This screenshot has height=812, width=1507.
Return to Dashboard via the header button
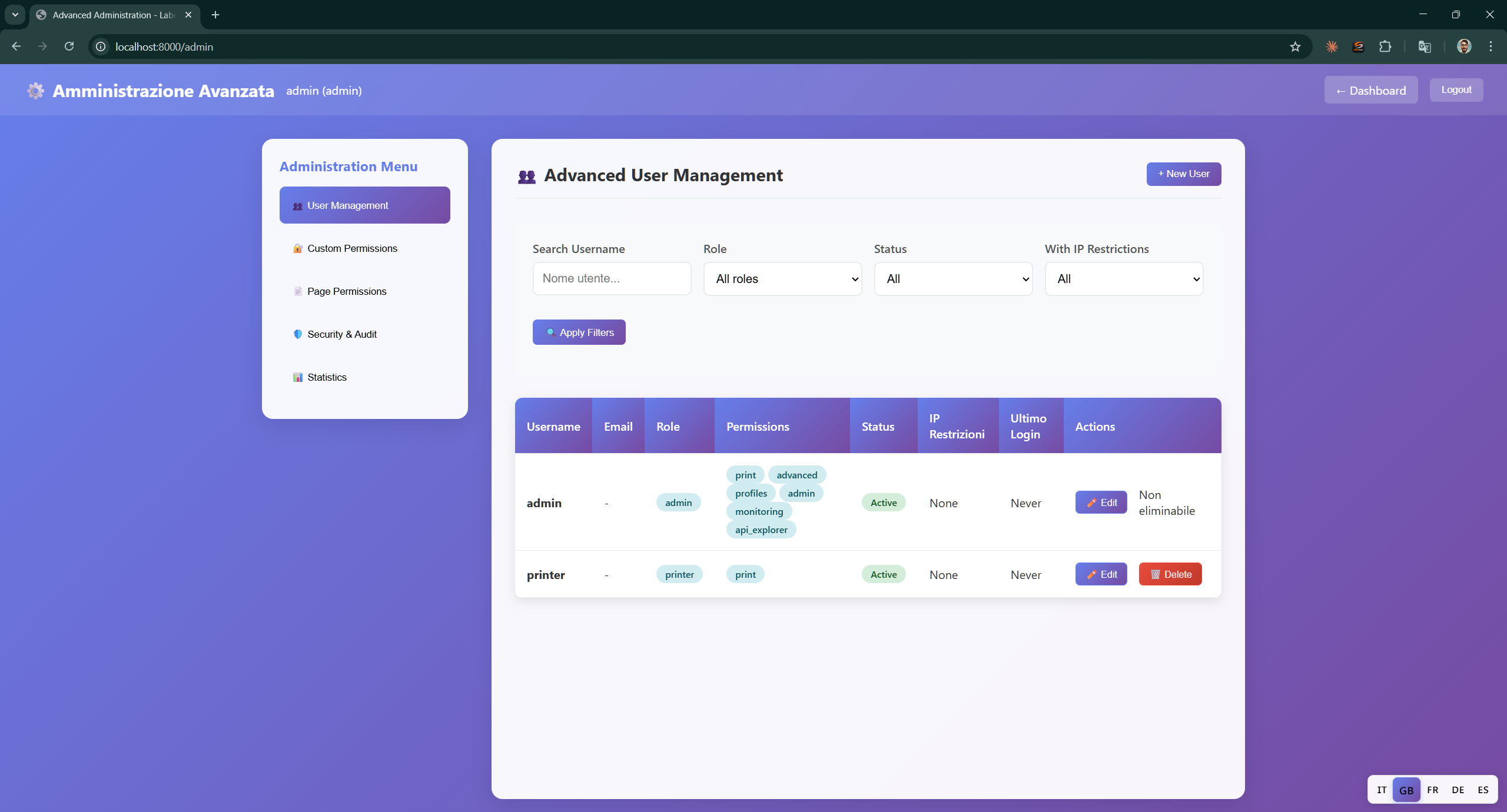pos(1370,90)
